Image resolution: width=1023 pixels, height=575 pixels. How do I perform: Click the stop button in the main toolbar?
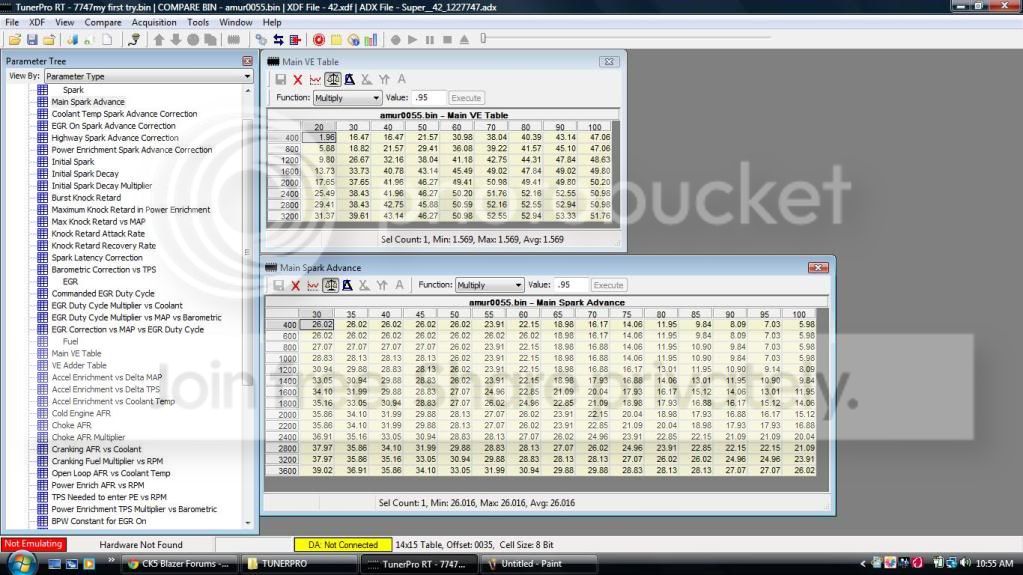point(447,40)
